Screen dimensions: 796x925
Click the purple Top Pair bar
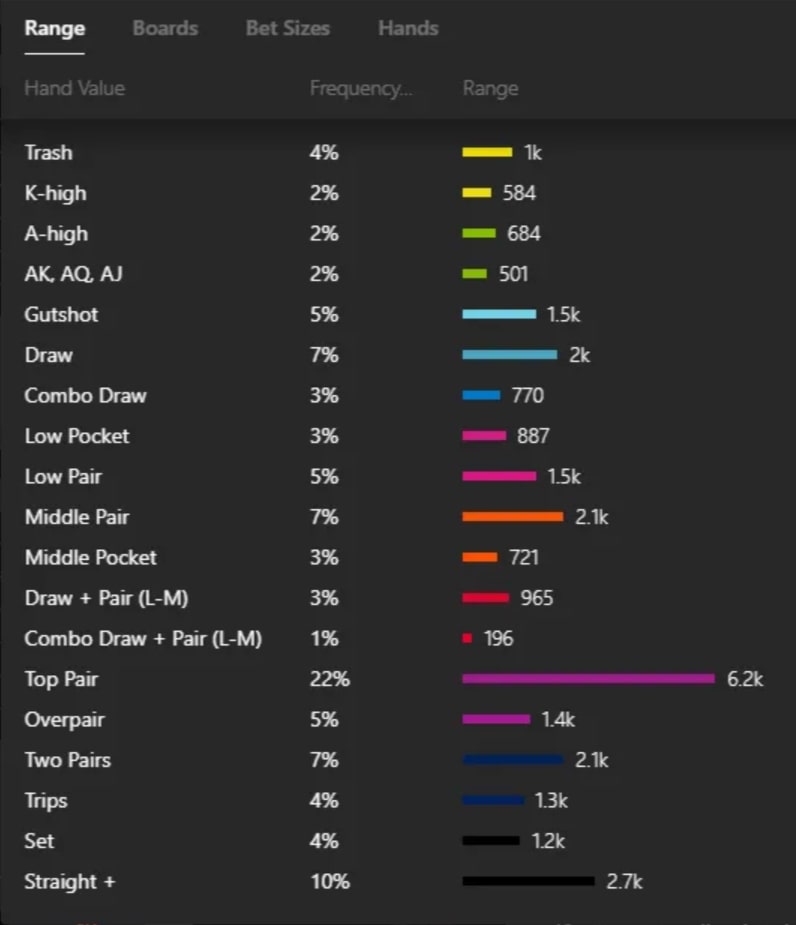pos(588,679)
